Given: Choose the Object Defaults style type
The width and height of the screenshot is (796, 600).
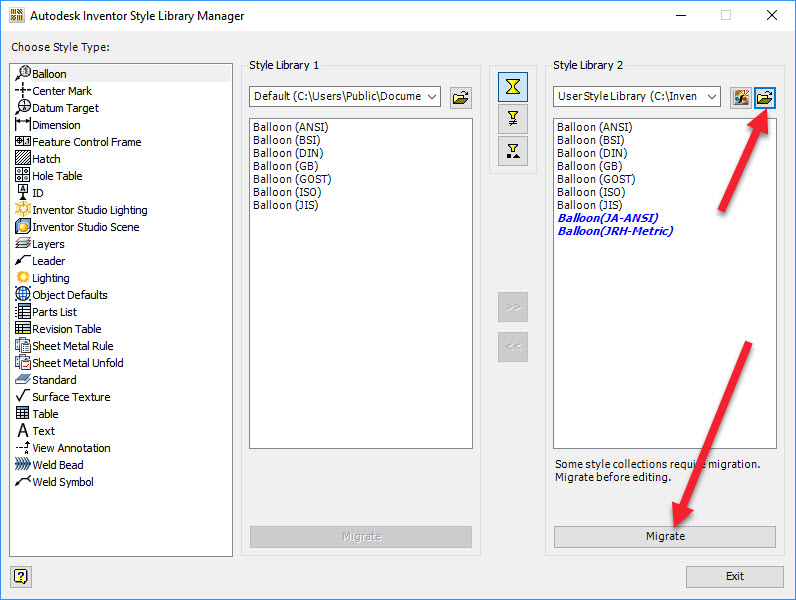Looking at the screenshot, I should pos(61,295).
